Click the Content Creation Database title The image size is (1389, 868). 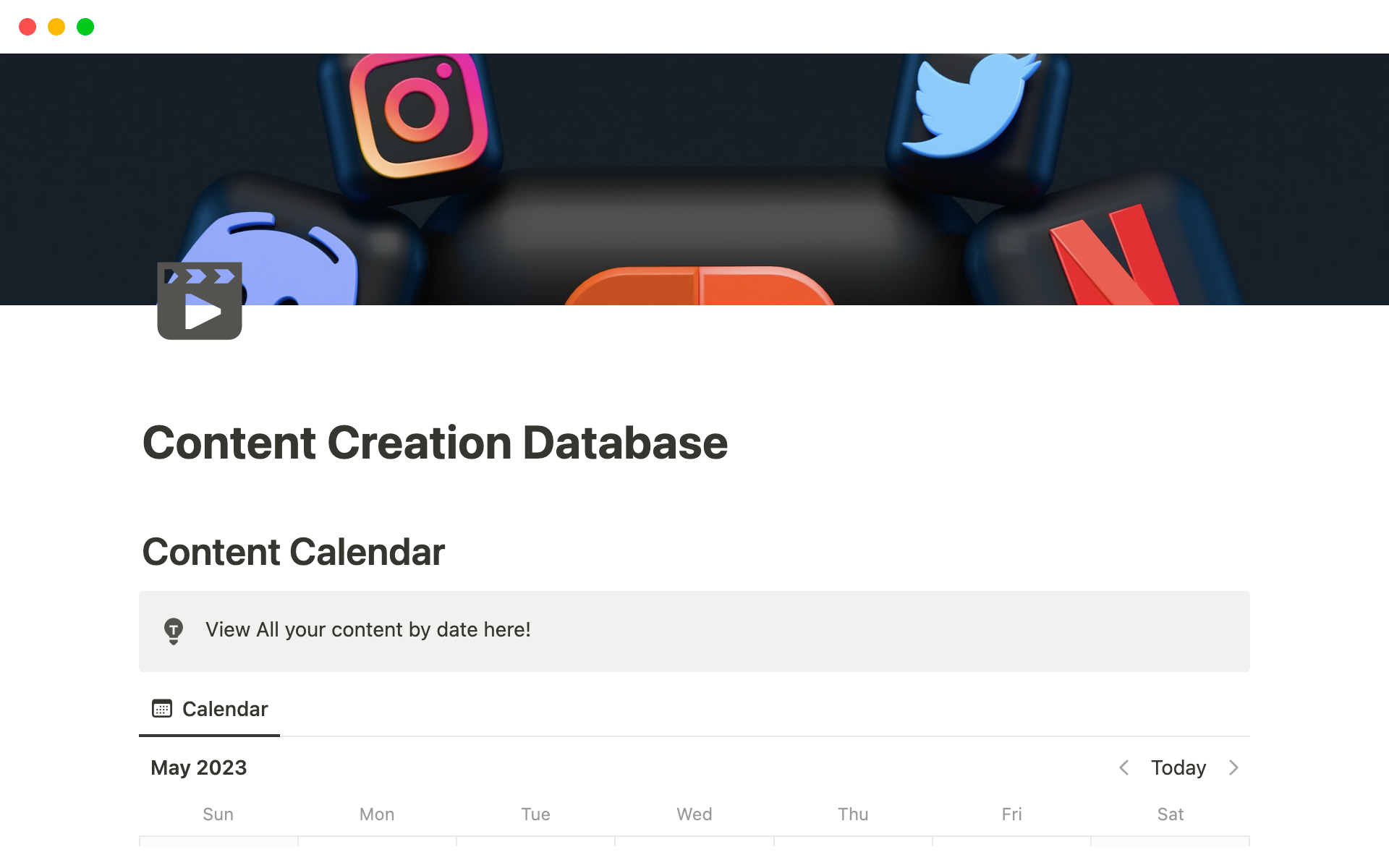(435, 443)
